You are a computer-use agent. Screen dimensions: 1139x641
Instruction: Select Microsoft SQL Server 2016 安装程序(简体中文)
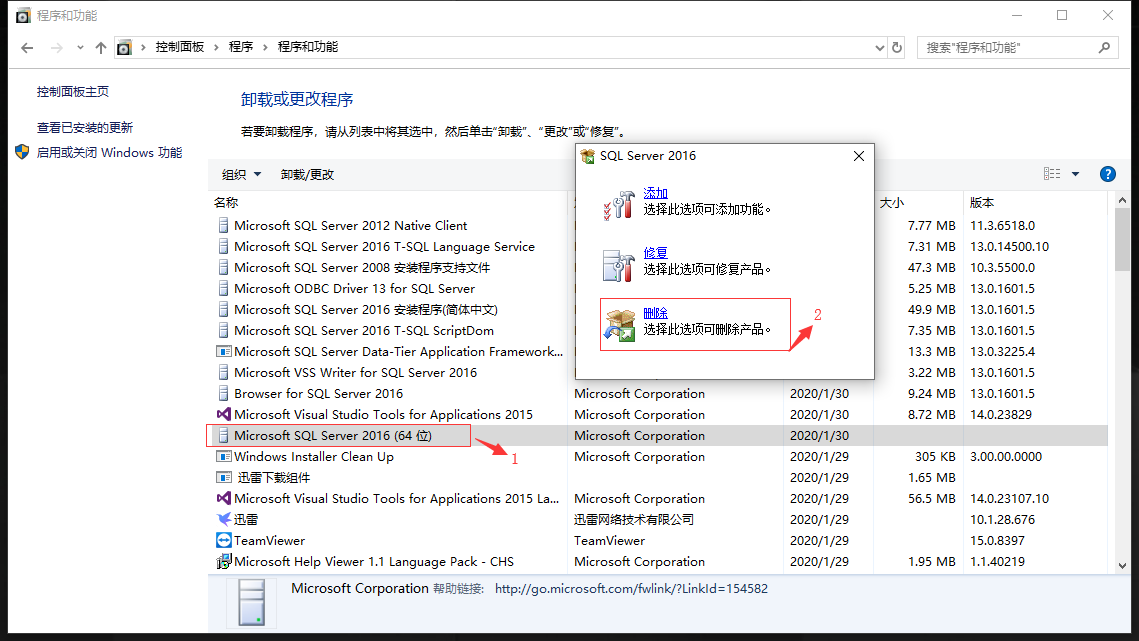[365, 310]
